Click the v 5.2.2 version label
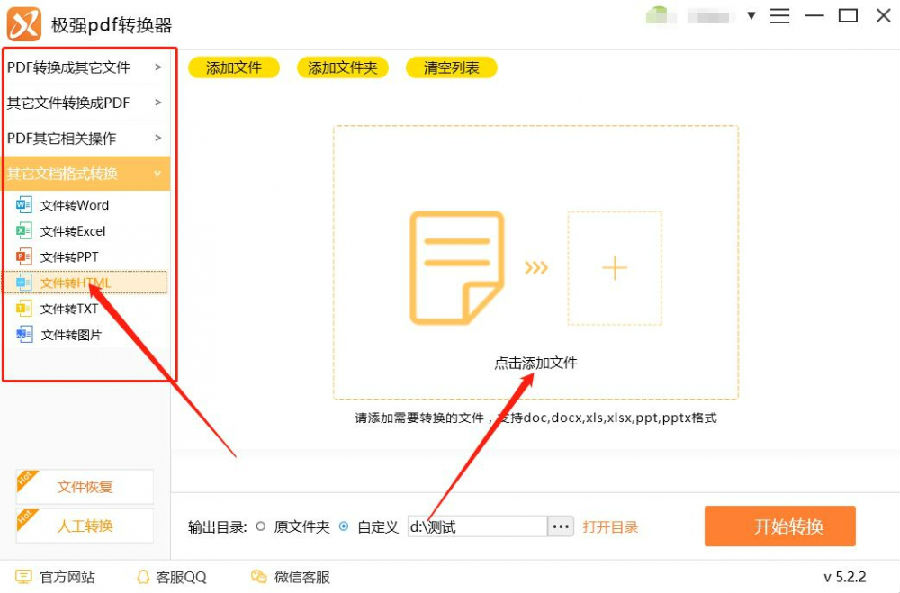 click(x=844, y=576)
